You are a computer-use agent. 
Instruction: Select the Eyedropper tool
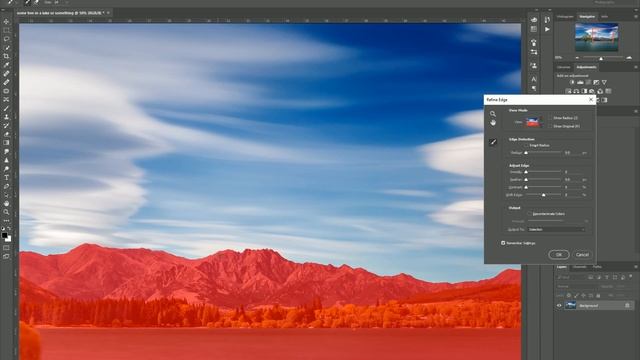(x=6, y=65)
